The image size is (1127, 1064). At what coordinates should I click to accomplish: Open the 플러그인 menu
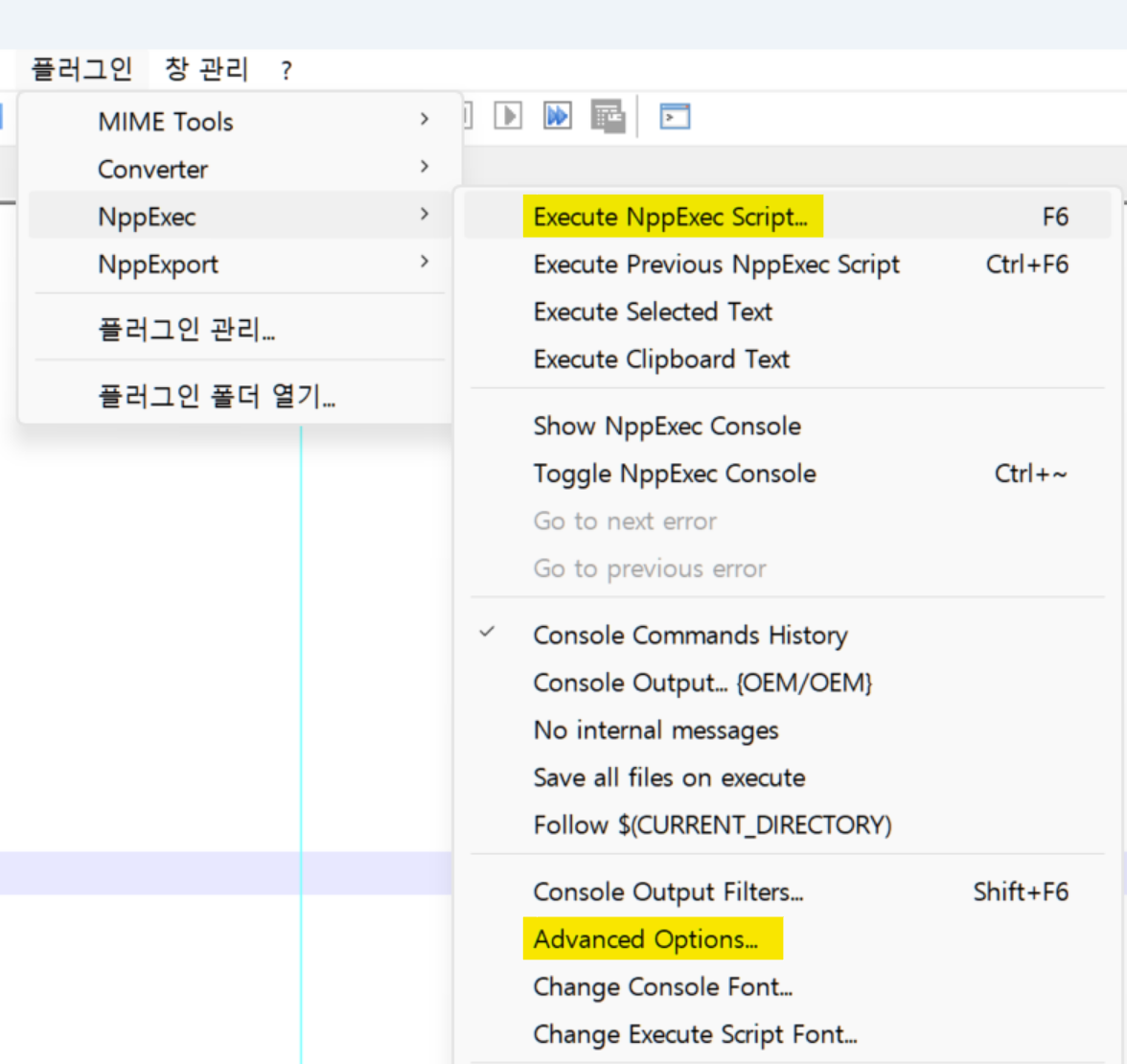pyautogui.click(x=82, y=70)
